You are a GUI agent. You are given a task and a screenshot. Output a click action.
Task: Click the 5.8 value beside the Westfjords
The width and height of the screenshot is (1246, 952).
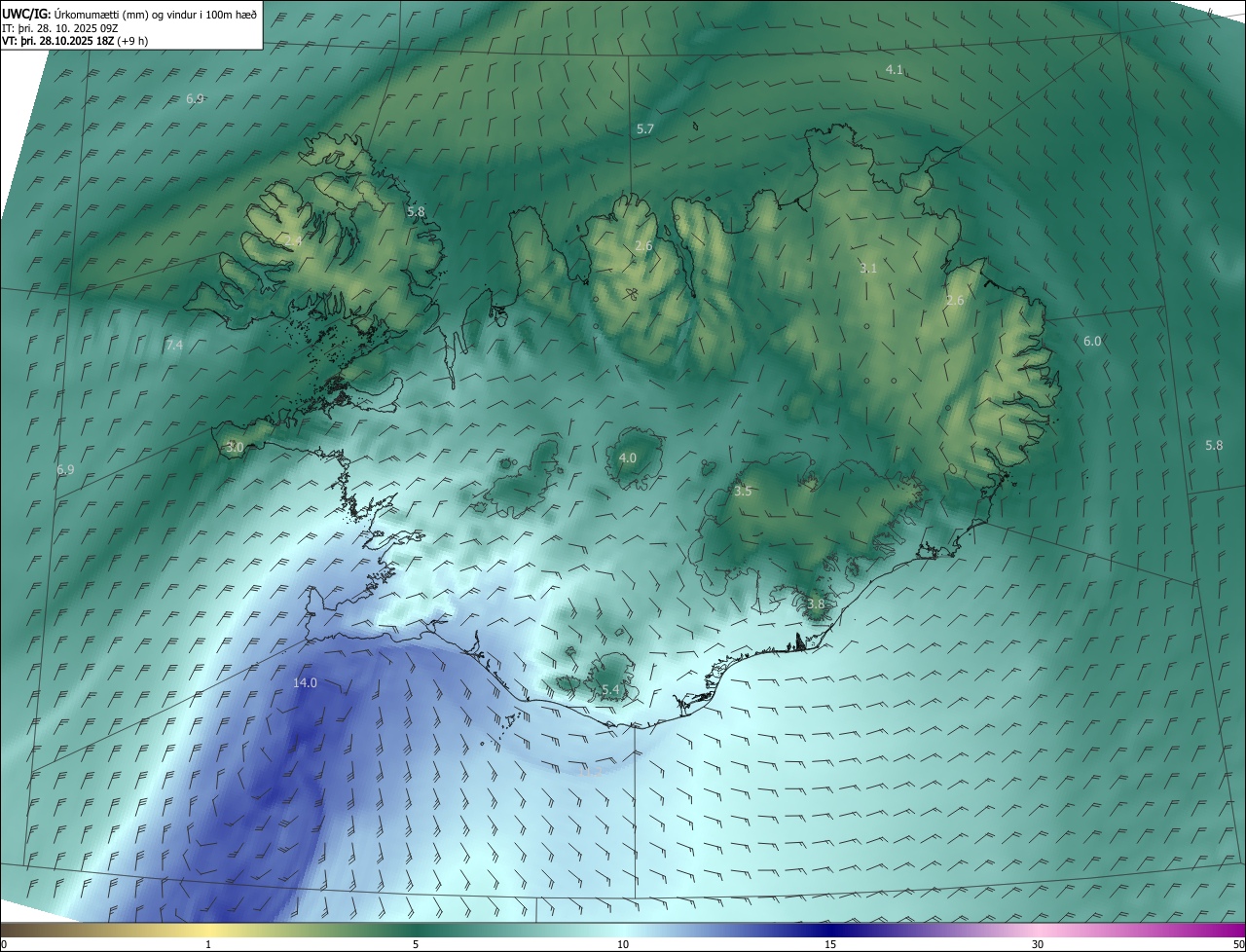(x=417, y=212)
